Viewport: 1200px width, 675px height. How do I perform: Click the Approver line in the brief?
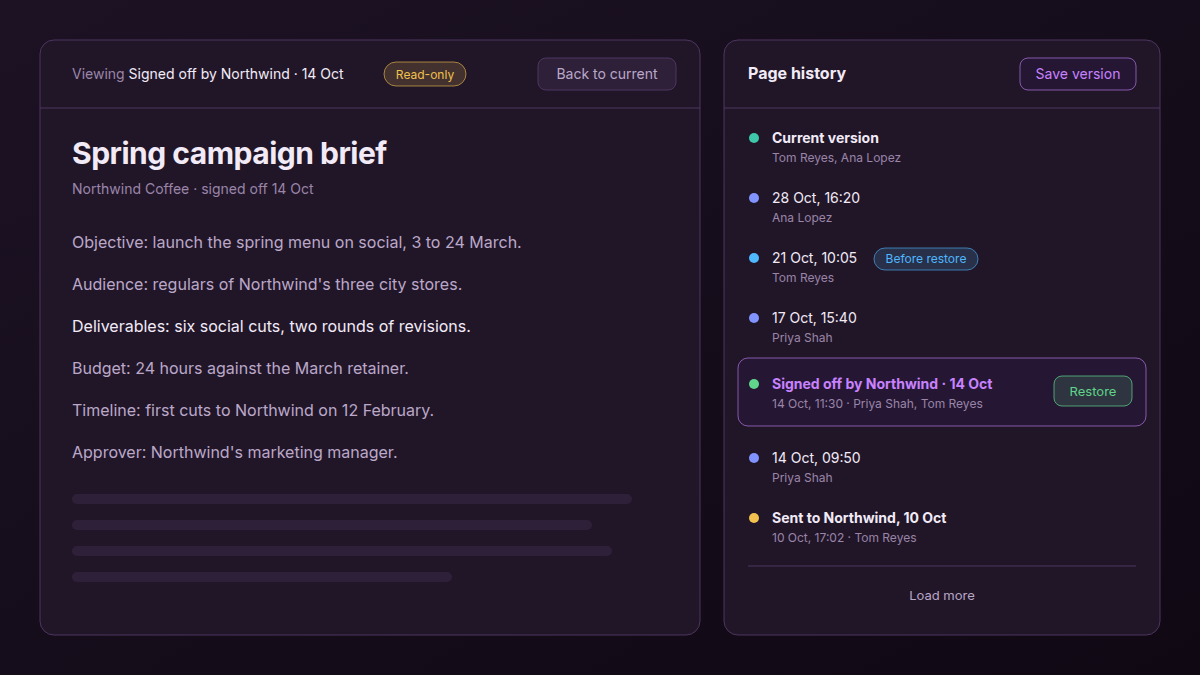[x=235, y=453]
